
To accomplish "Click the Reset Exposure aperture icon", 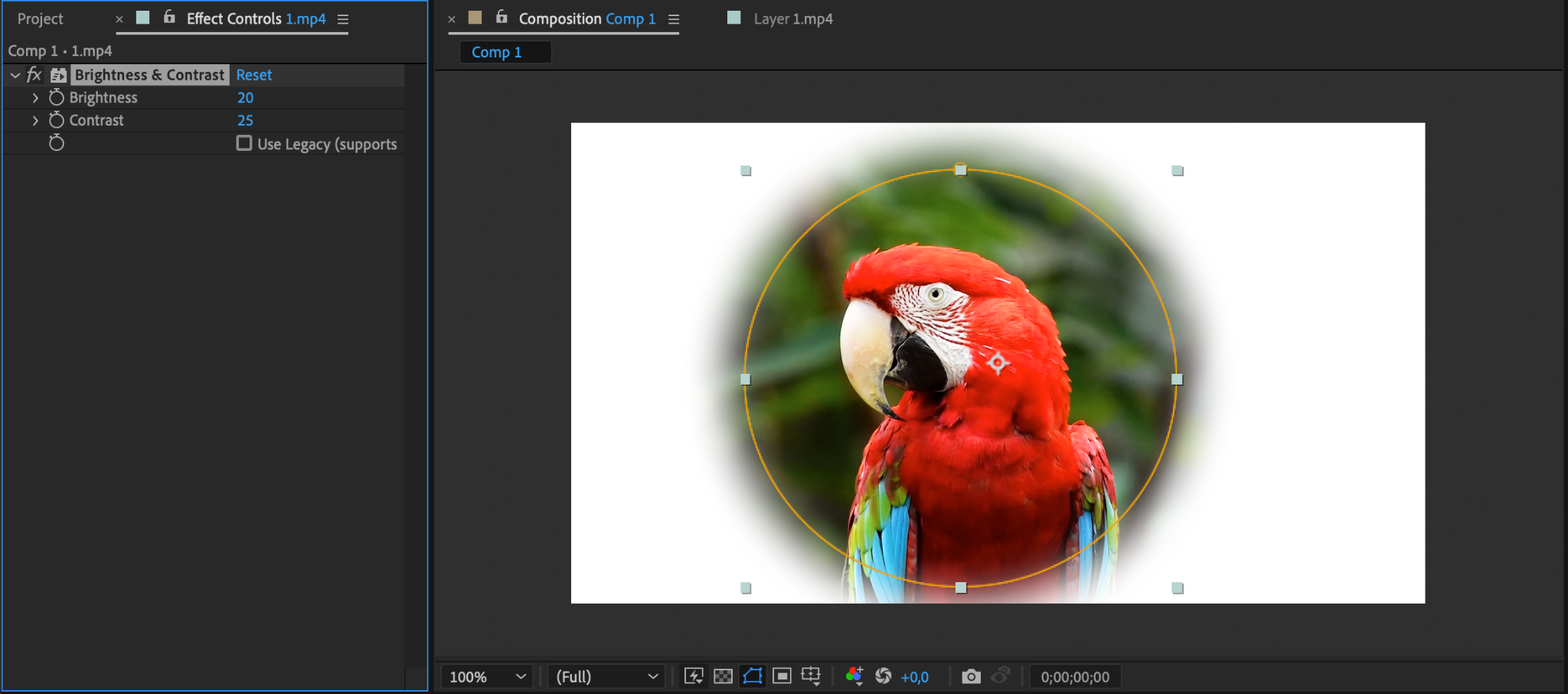I will [884, 676].
